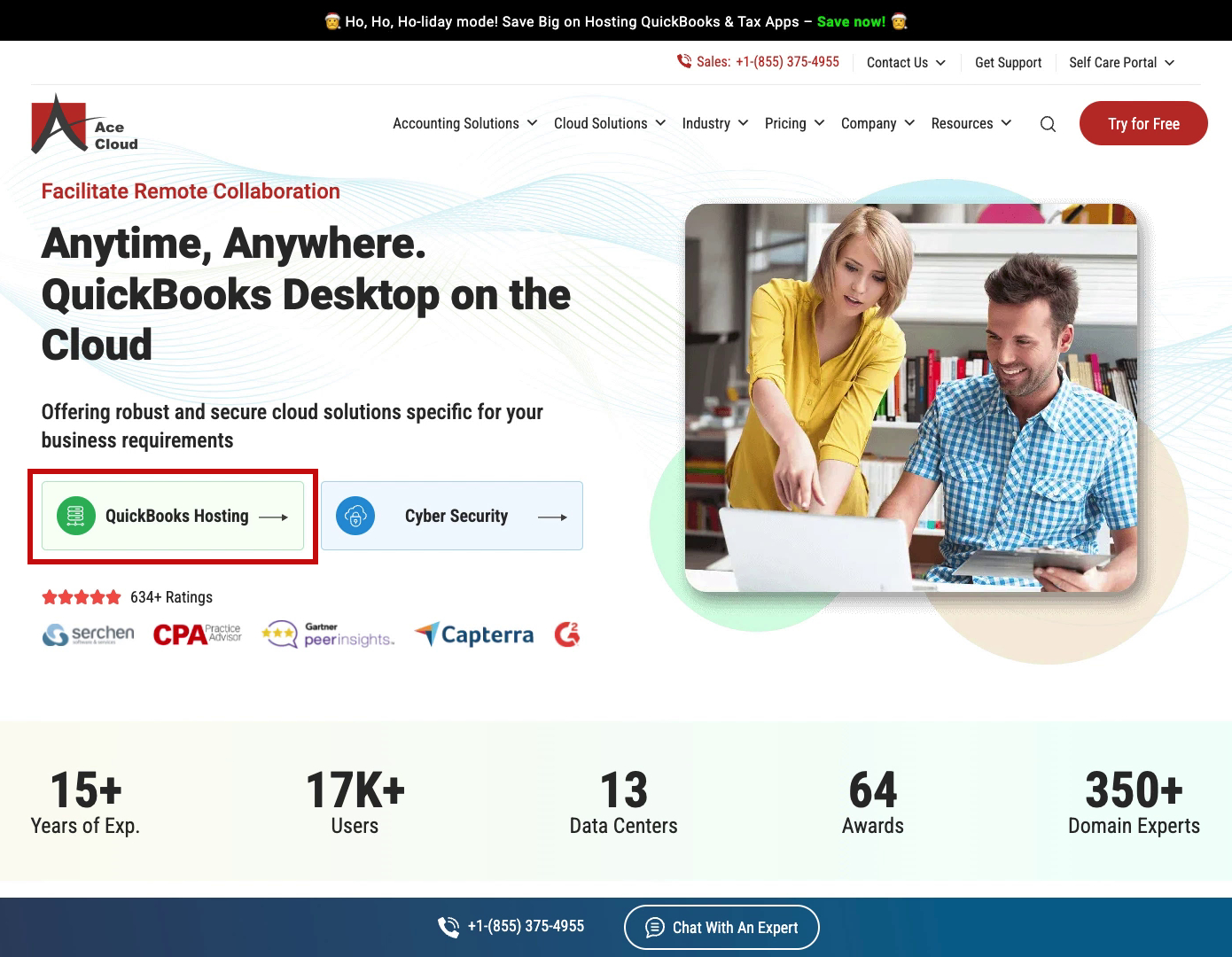Call the Sales number +1-(855) 375-4955 at top

click(x=787, y=62)
